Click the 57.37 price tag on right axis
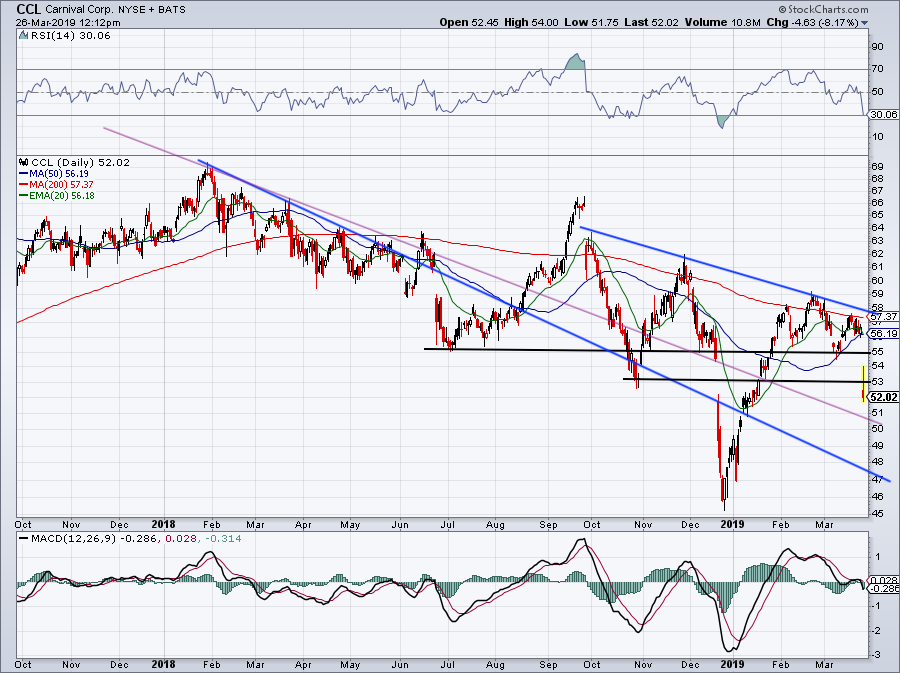Image resolution: width=900 pixels, height=673 pixels. 883,317
